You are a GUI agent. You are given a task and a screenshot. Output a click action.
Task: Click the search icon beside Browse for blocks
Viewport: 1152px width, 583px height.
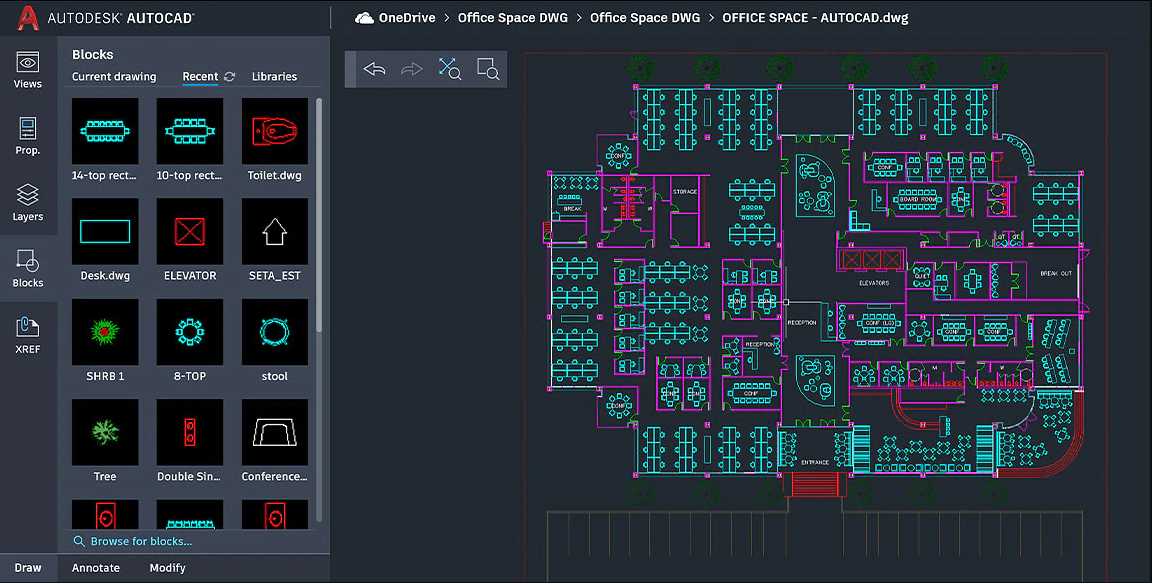pos(79,541)
